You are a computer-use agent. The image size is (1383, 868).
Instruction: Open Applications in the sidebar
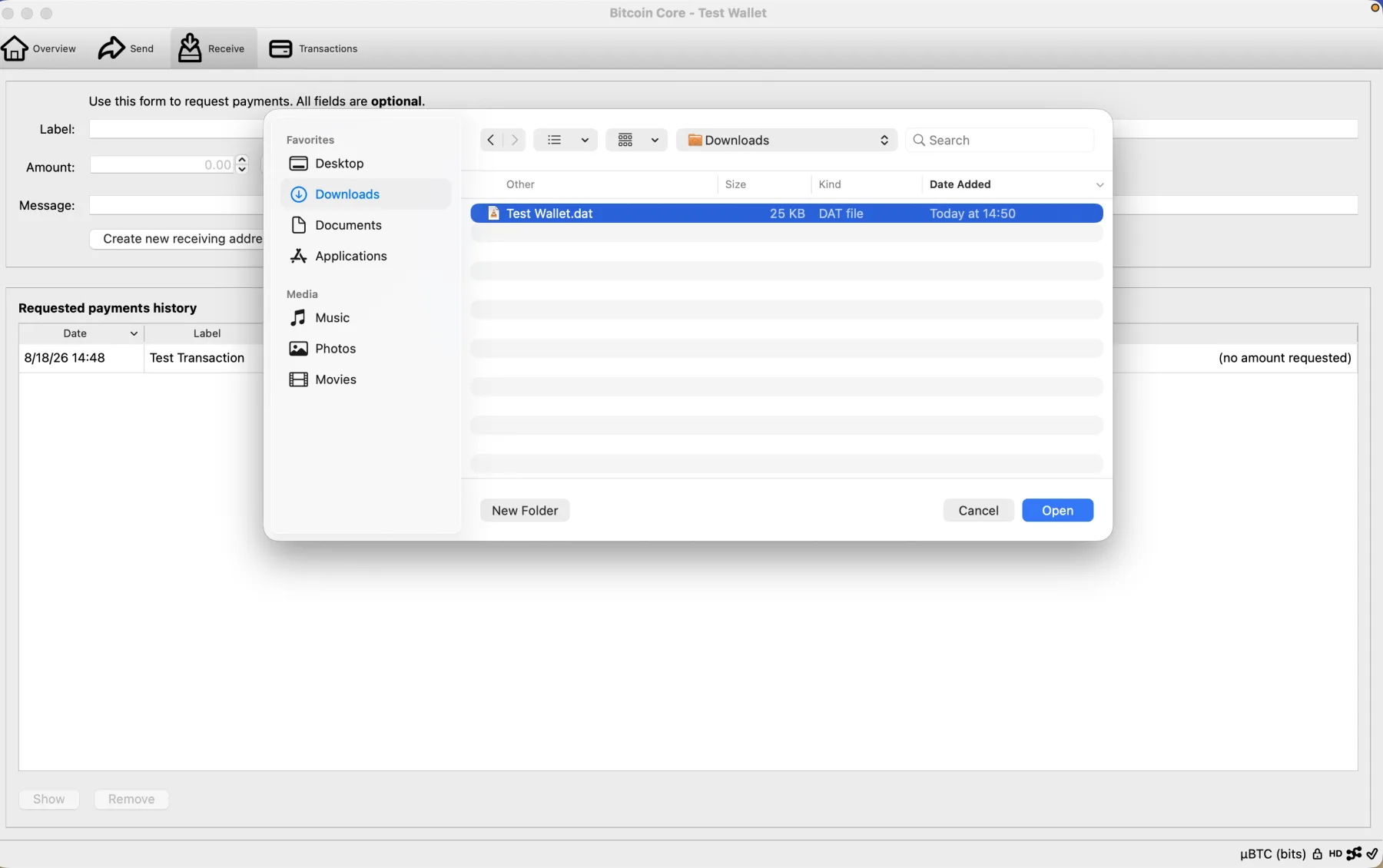(366, 256)
